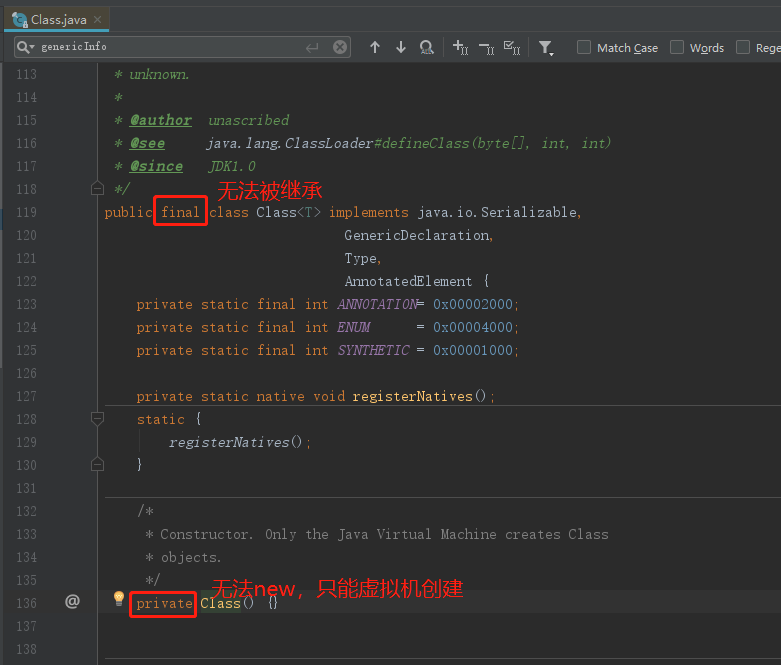Click java.io.Serializable in implements clause

(x=498, y=212)
